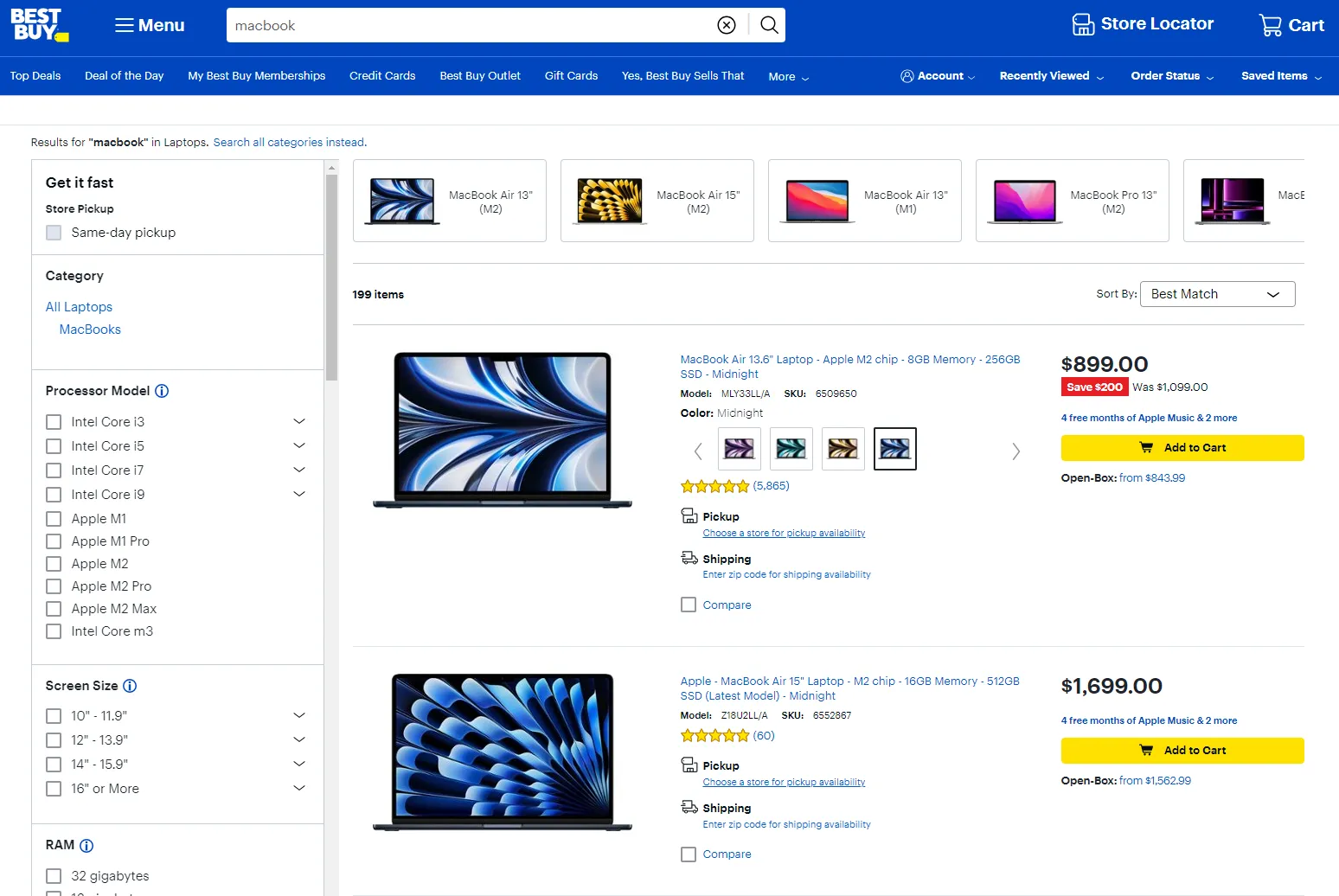Tick Compare for MacBook Air 13.6" Midnight

689,605
